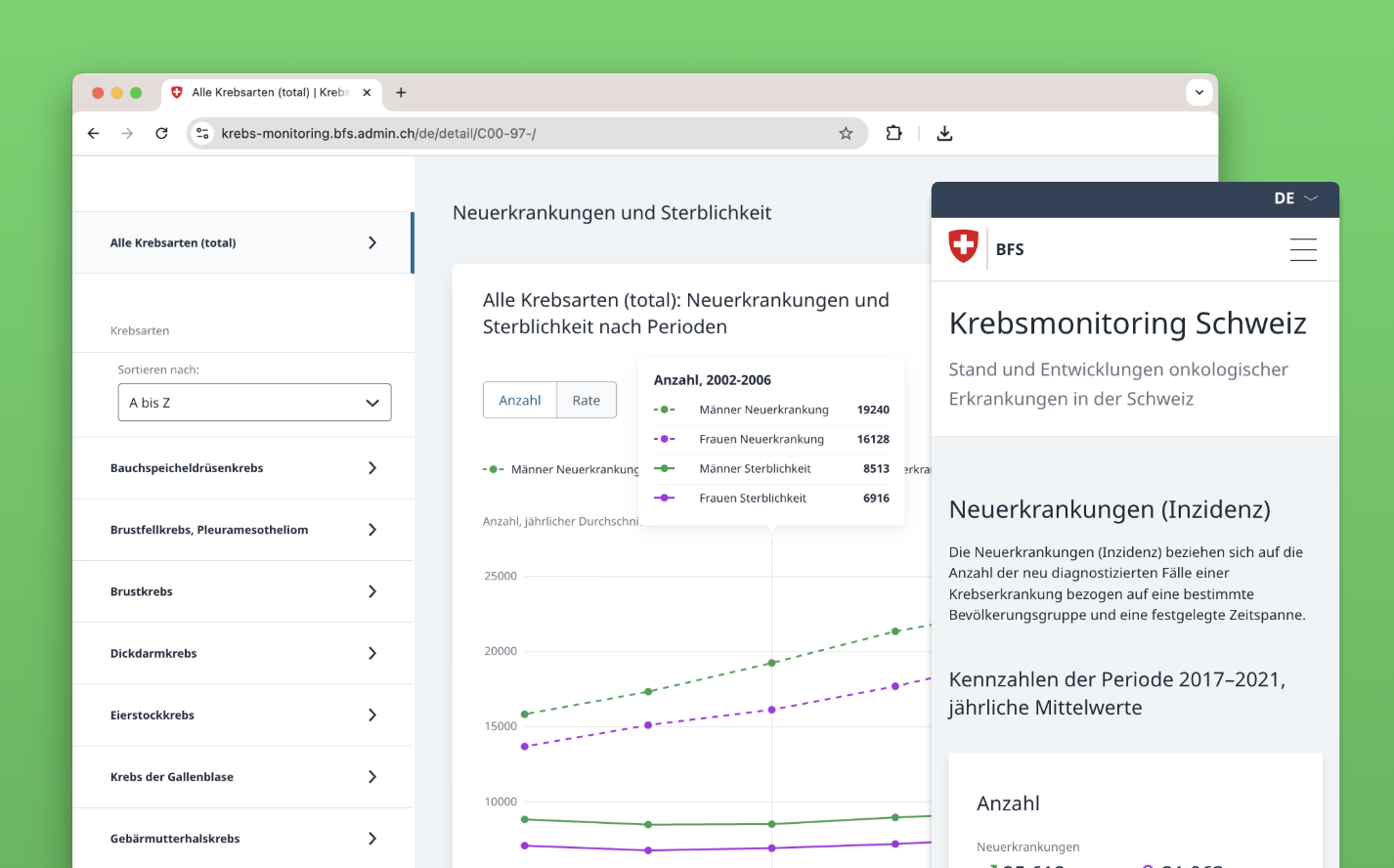Click the Neuerkrankungen und Sterblichkeit heading

coord(612,213)
